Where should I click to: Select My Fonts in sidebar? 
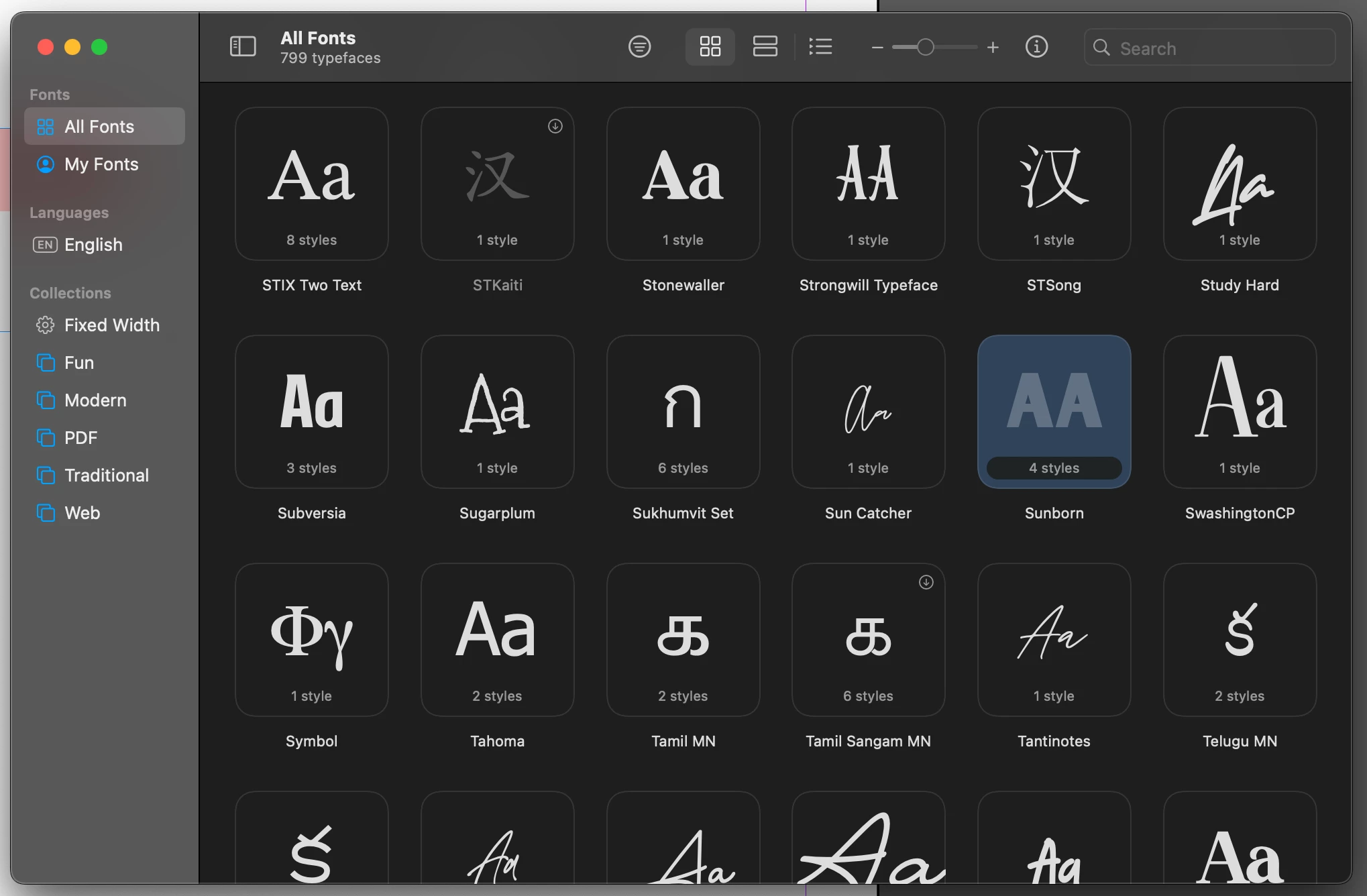[x=101, y=164]
